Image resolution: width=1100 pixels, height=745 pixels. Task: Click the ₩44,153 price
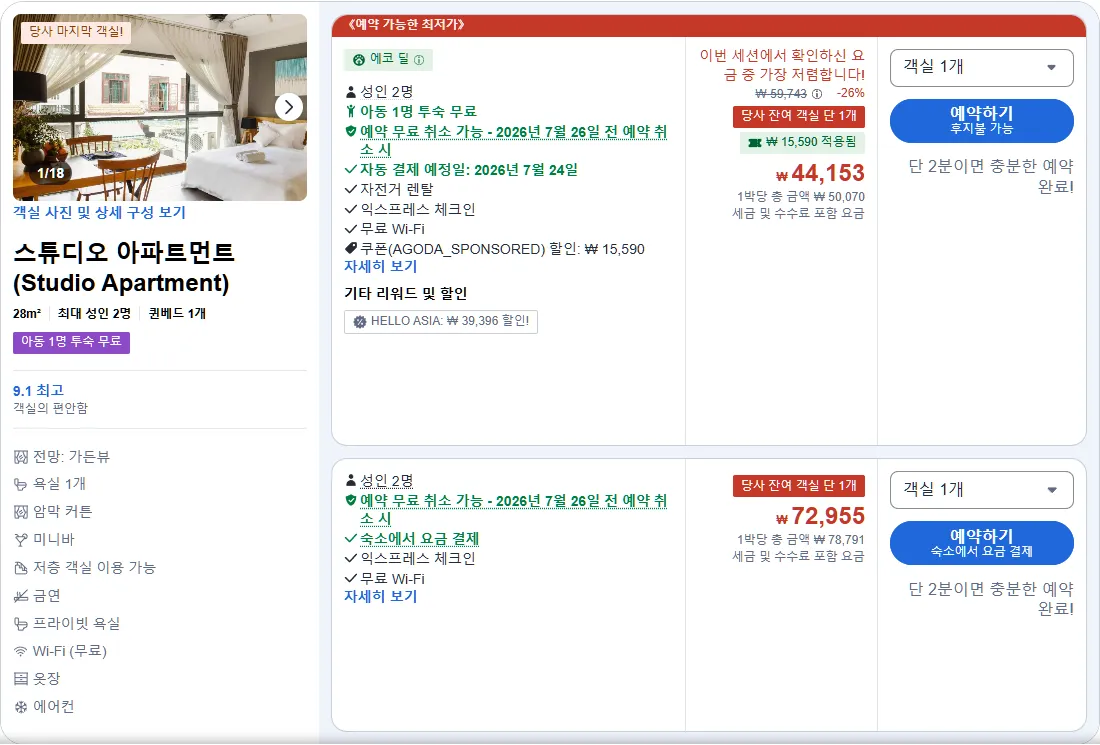[x=820, y=173]
